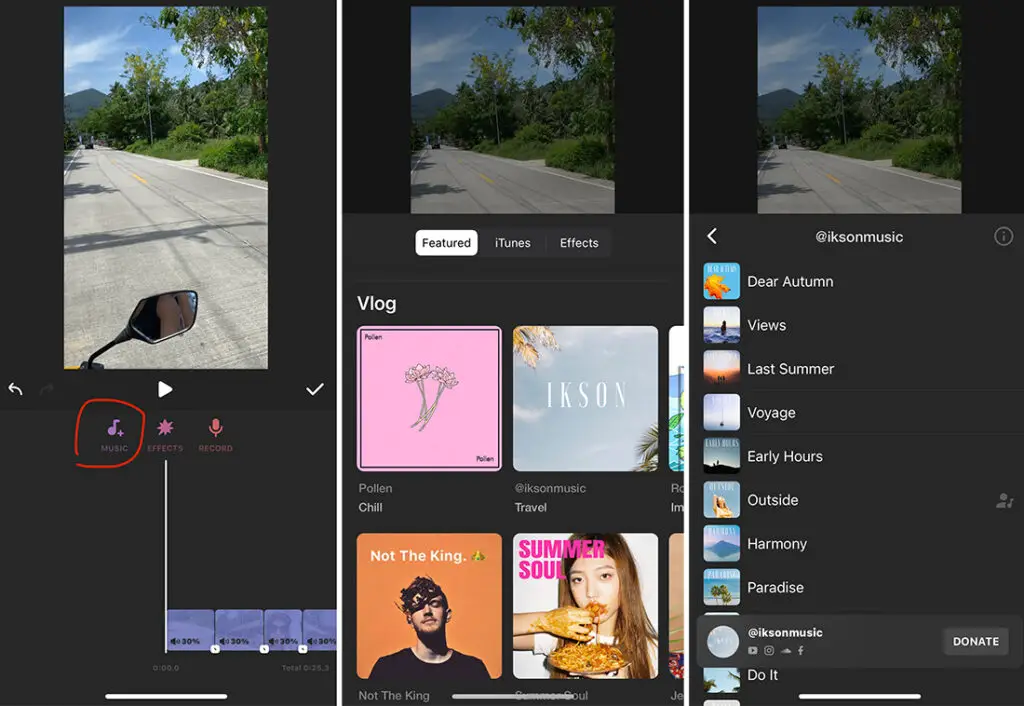Select the track Outside
The image size is (1024, 706).
[x=858, y=500]
